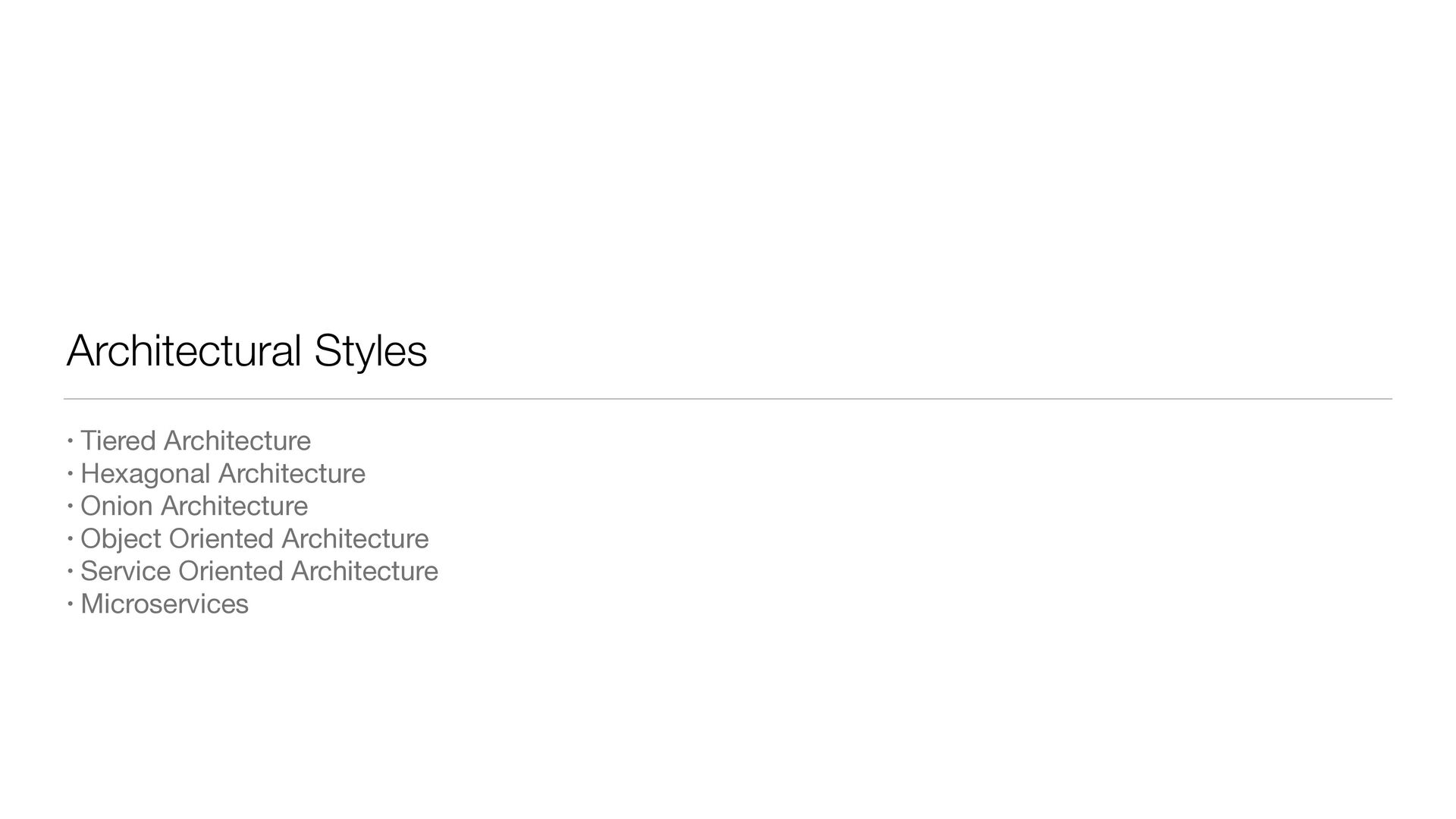Click the "Hexagonal Architecture" list item
Image resolution: width=1456 pixels, height=819 pixels.
coord(223,474)
